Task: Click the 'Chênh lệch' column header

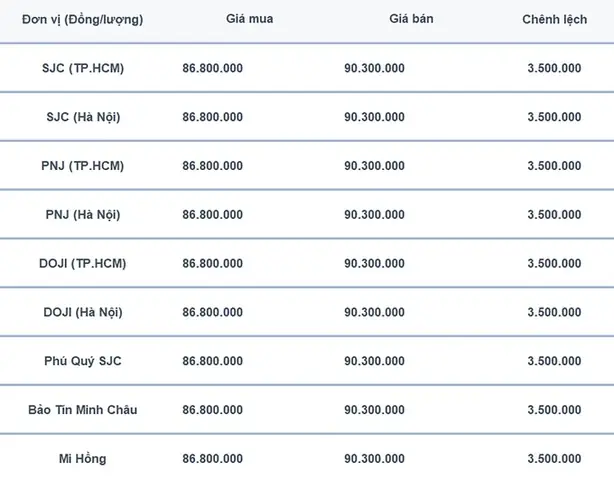Action: coord(554,19)
